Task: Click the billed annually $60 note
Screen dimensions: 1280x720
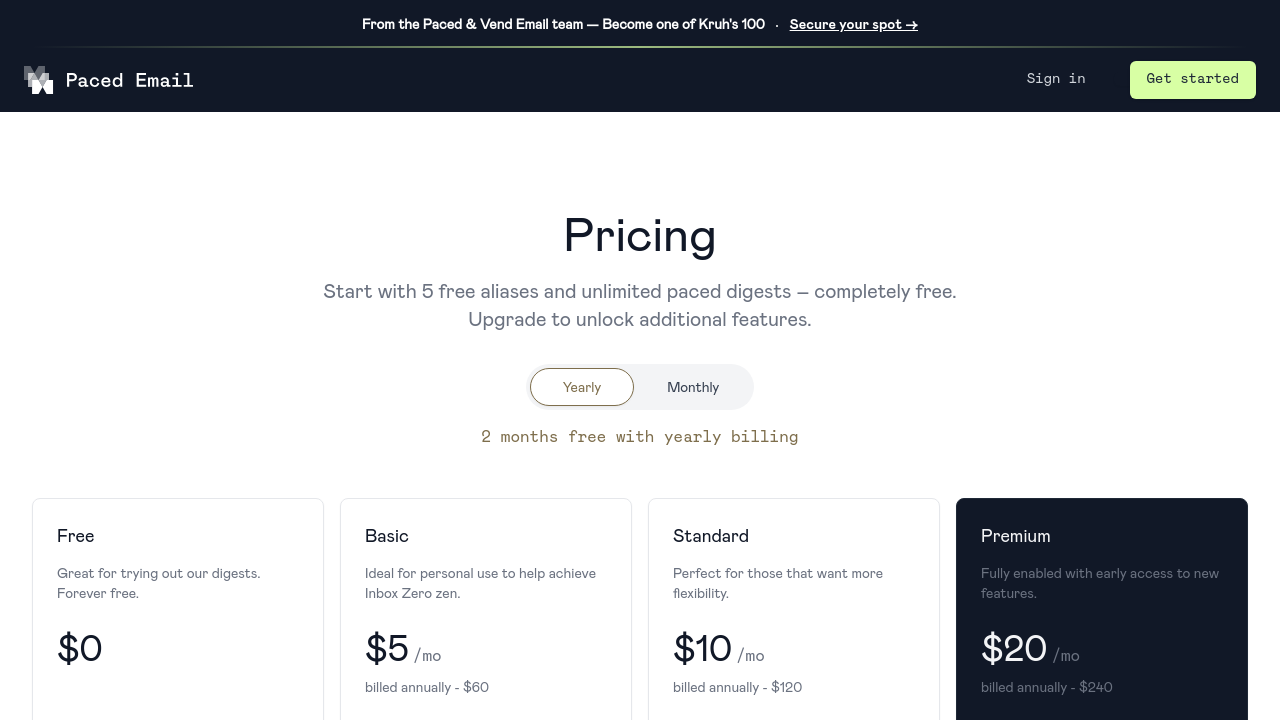Action: (427, 687)
